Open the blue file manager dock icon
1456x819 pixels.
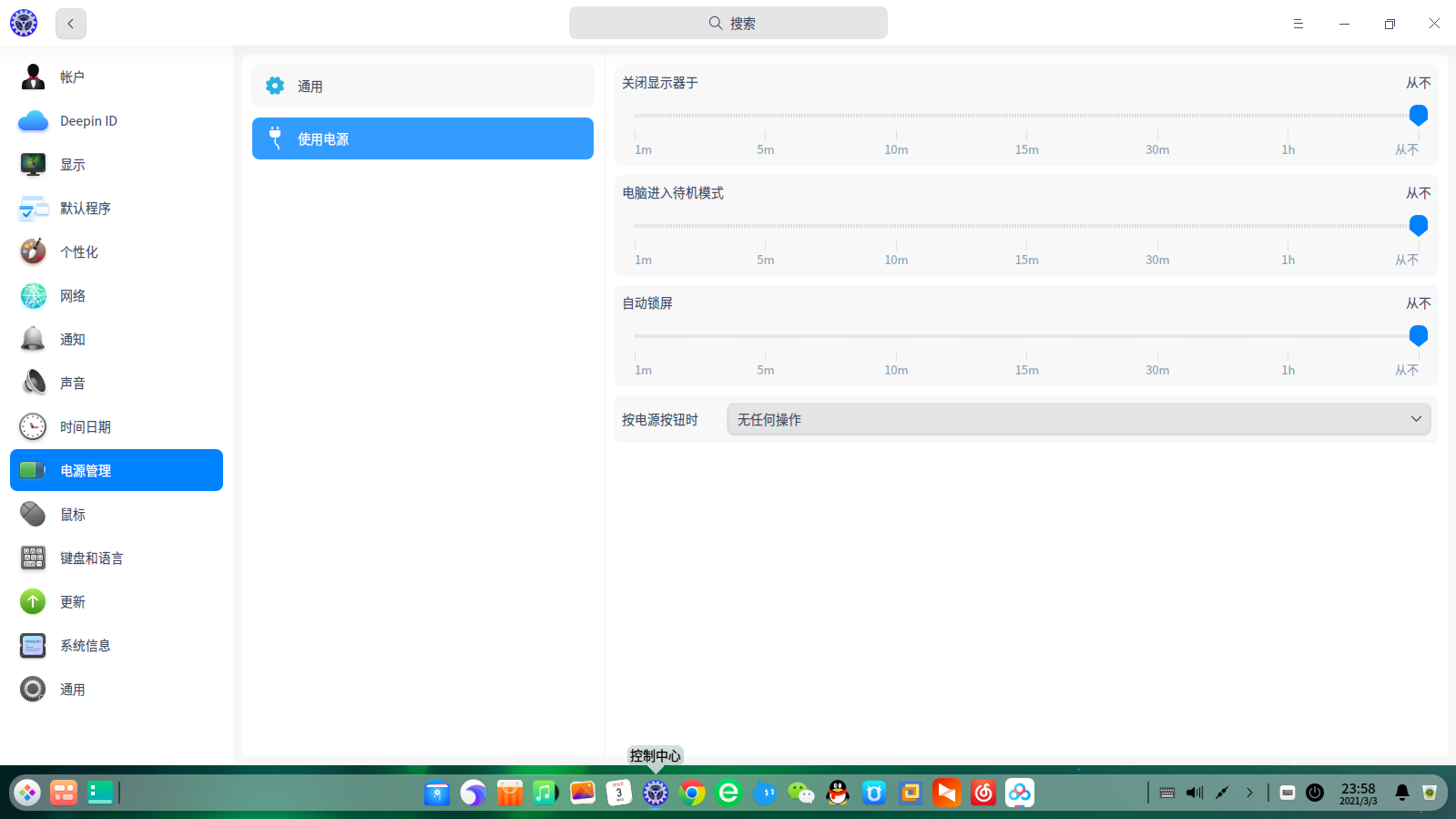click(437, 793)
